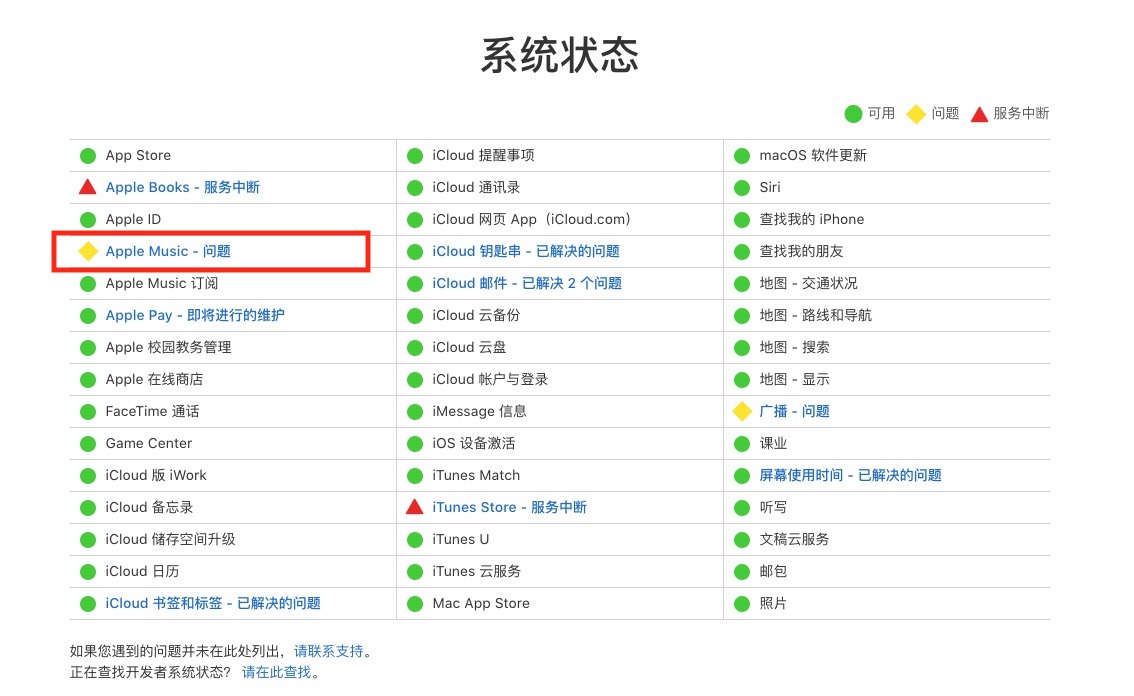Click the green dot next to 查找我的 iPhone
1134x696 pixels.
point(741,219)
